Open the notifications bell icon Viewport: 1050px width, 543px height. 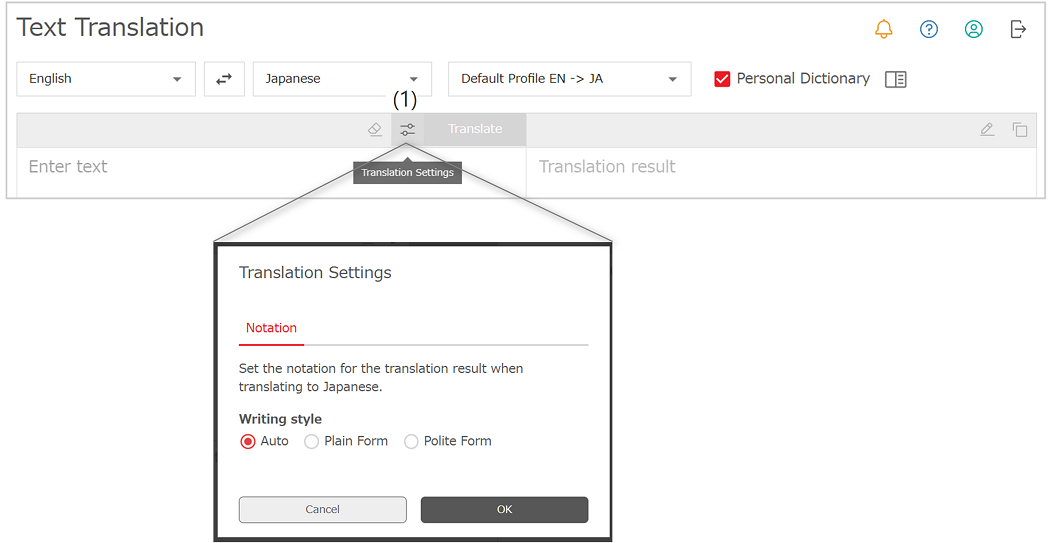pos(884,29)
